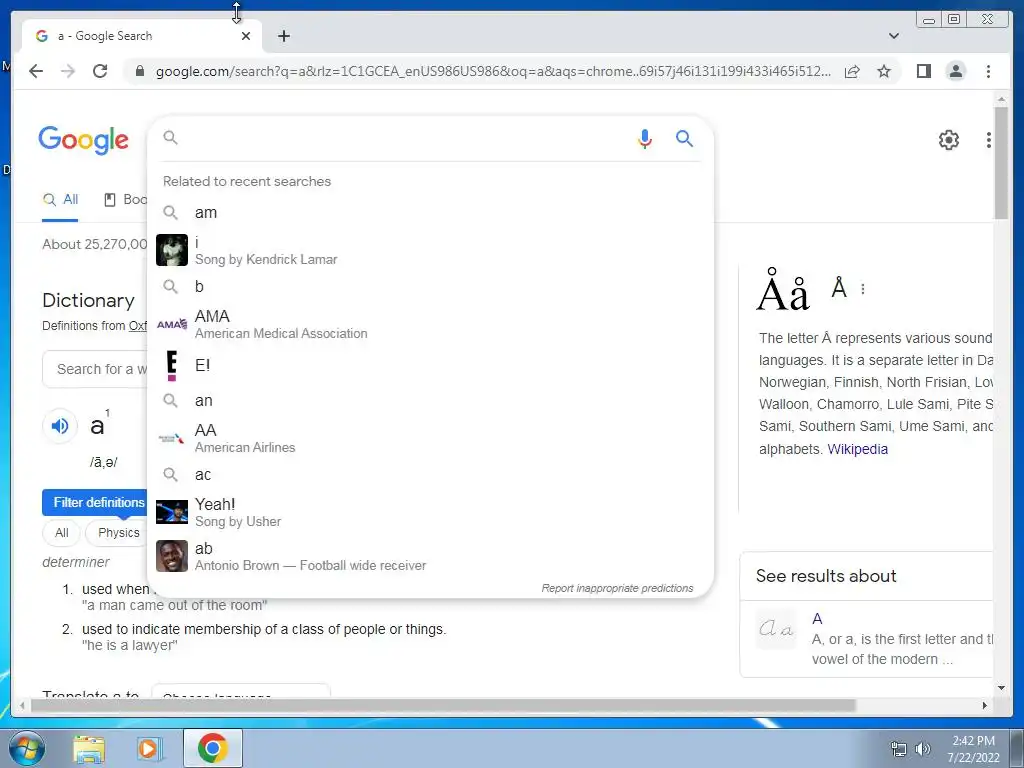Open Chrome's three-dot menu
This screenshot has width=1024, height=768.
pyautogui.click(x=988, y=71)
